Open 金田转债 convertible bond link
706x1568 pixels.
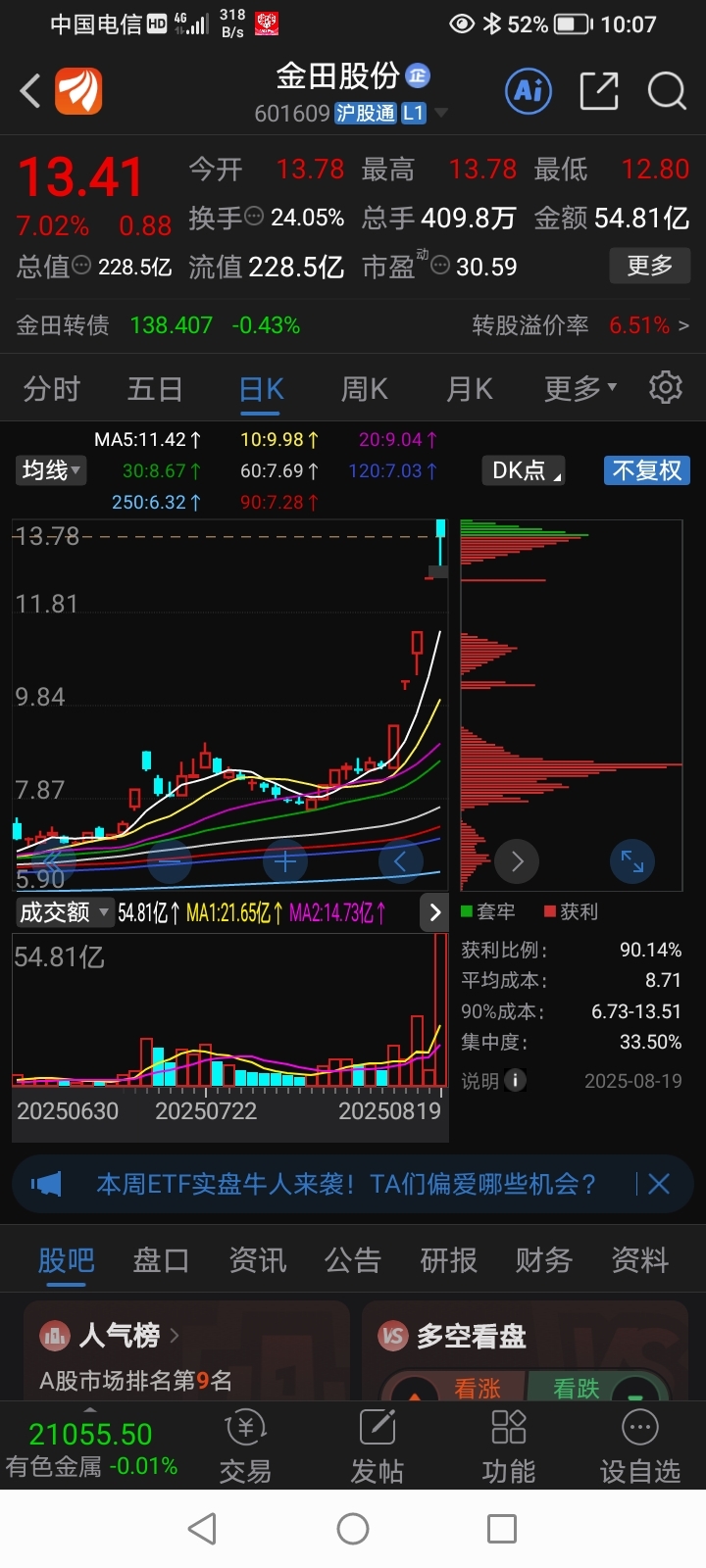coord(63,324)
